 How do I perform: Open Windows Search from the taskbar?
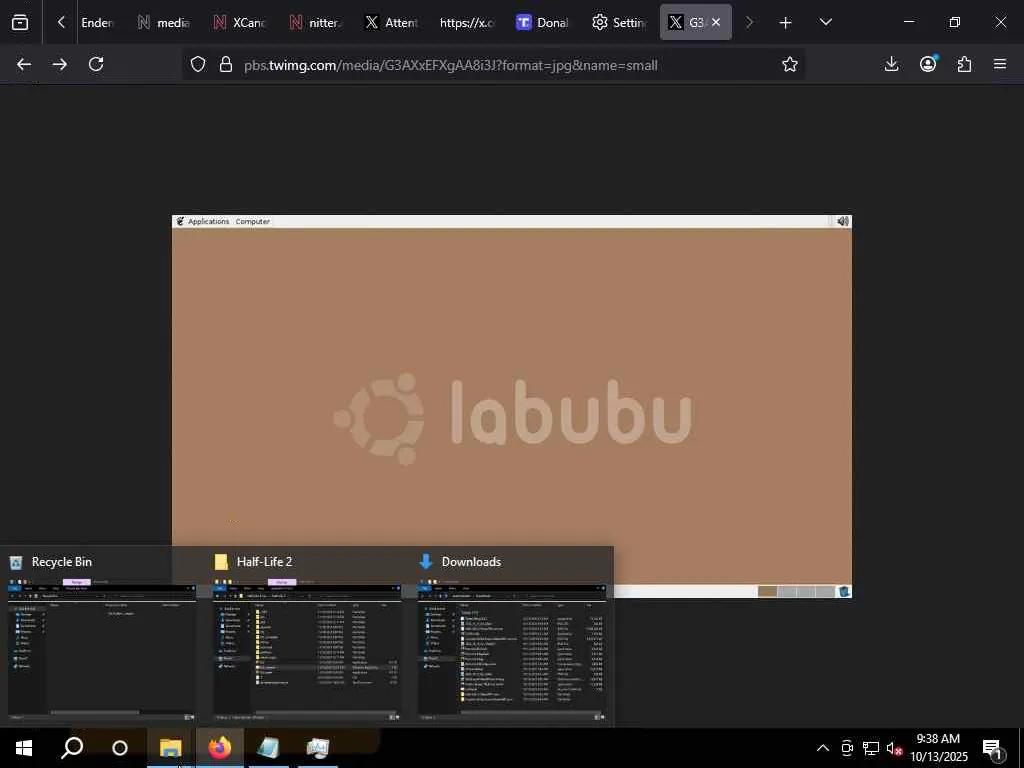pos(72,748)
